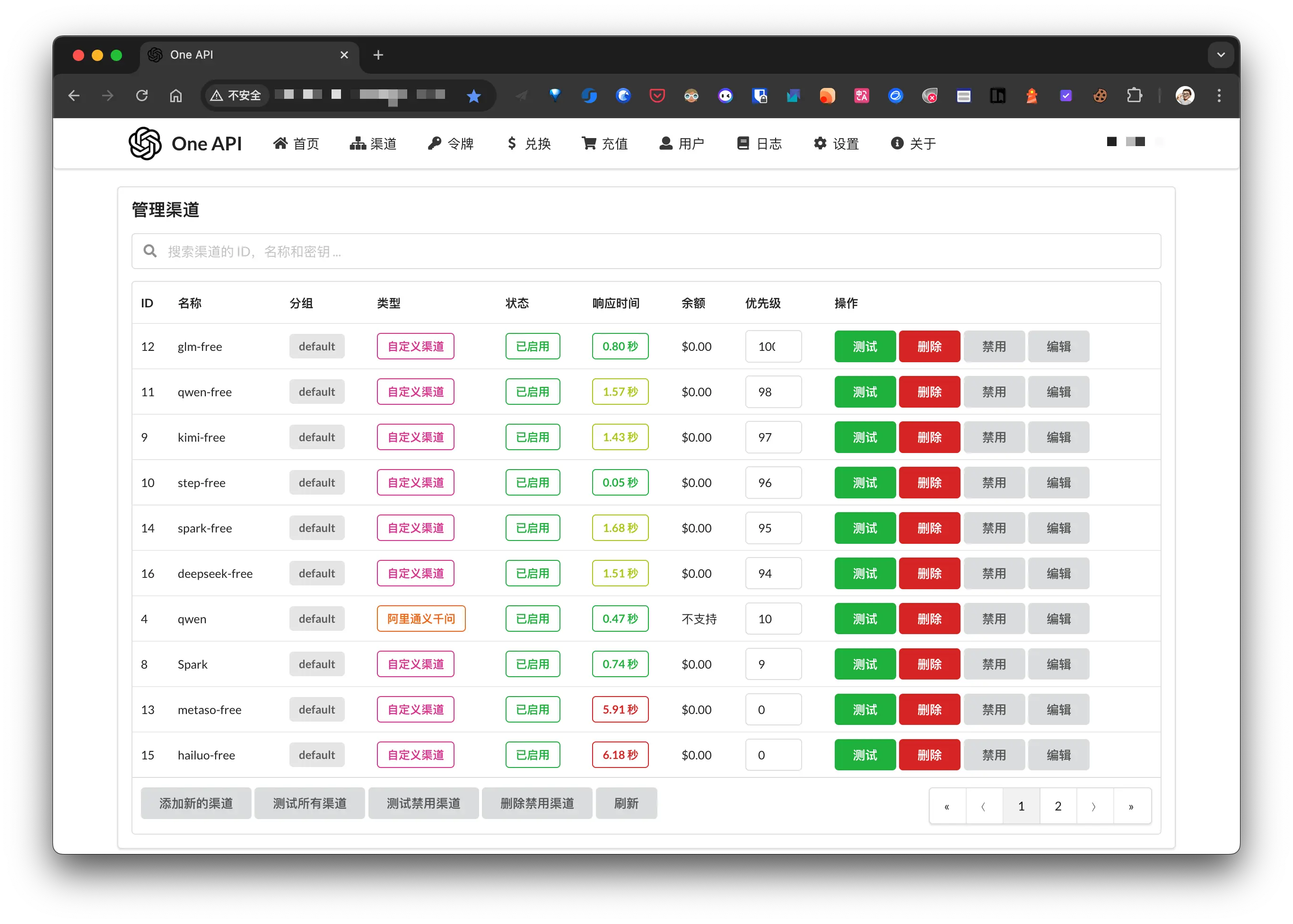Disable the qwen channel
Viewport: 1293px width, 924px height.
994,619
